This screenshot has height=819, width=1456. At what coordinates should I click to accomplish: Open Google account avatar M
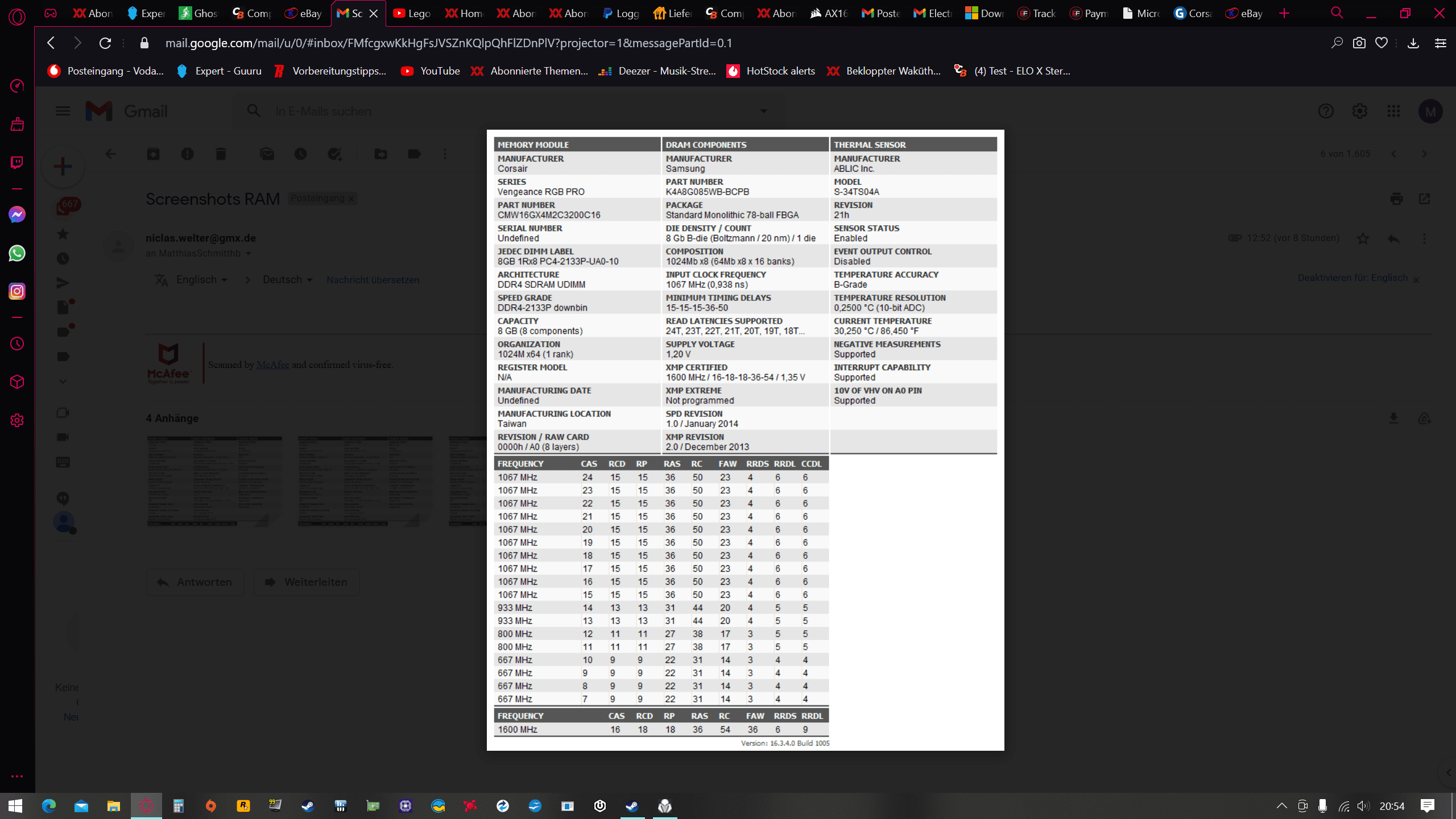(x=1430, y=111)
